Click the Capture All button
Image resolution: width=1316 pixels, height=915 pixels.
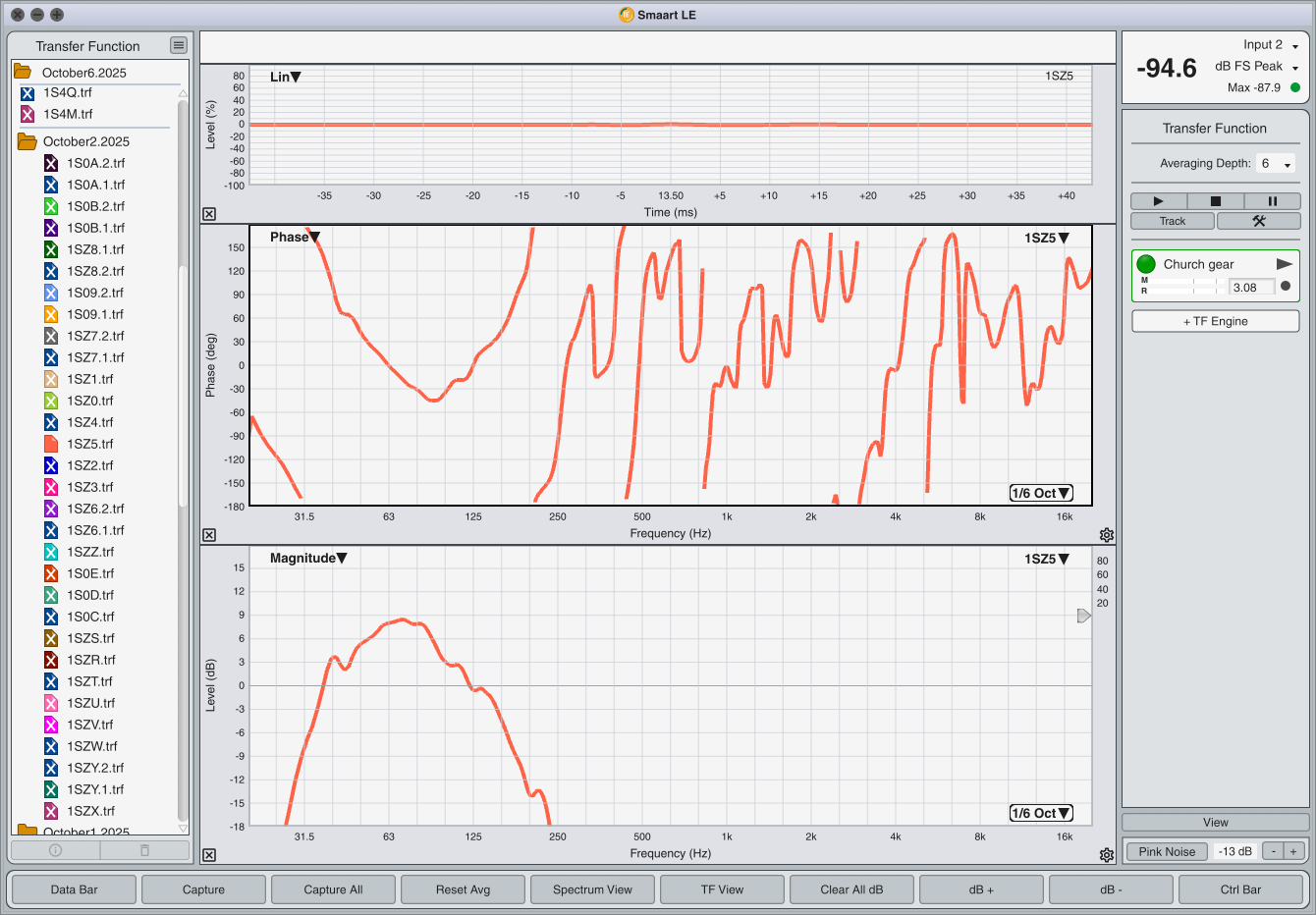tap(333, 889)
